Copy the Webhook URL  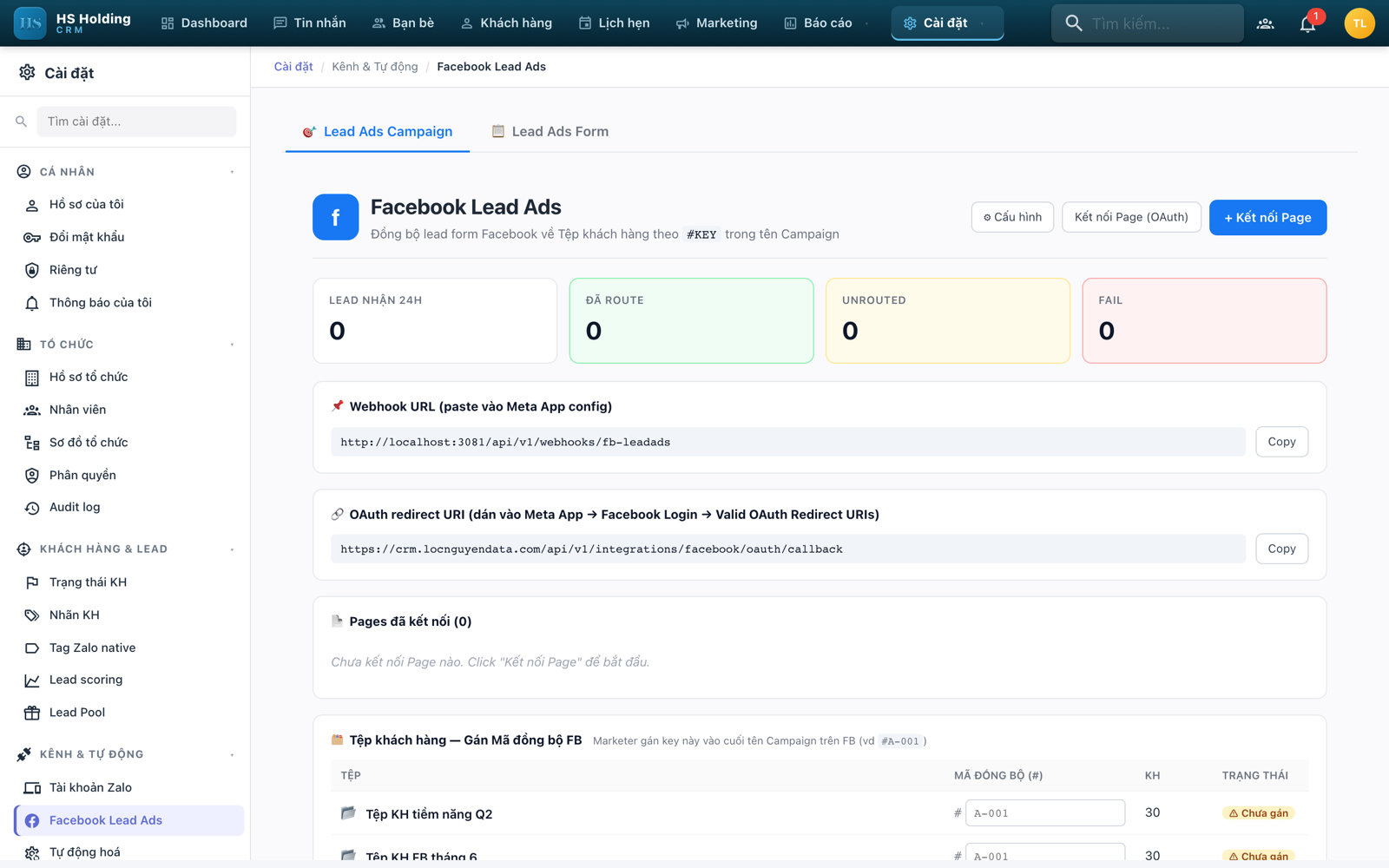1281,442
